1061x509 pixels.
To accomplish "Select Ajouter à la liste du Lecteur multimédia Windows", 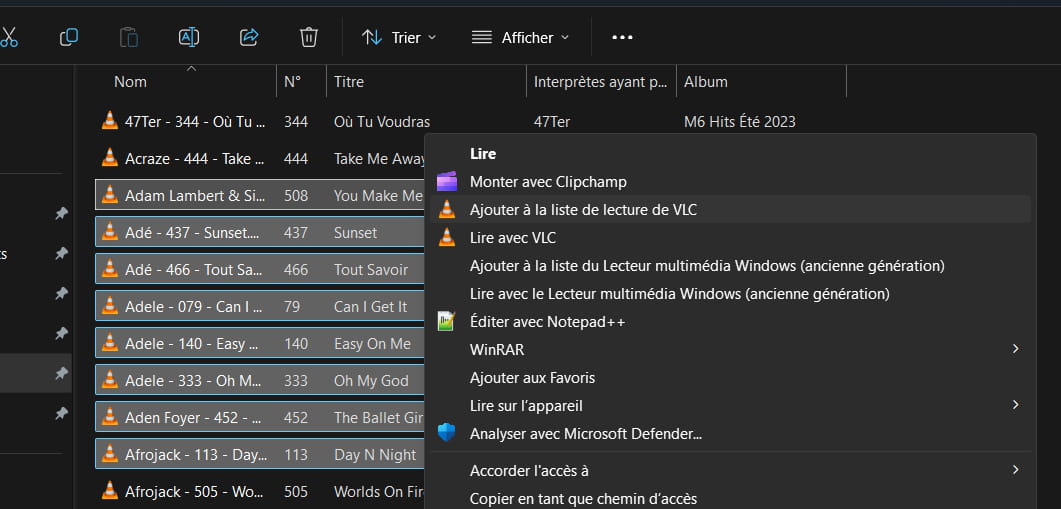I will 730,266.
